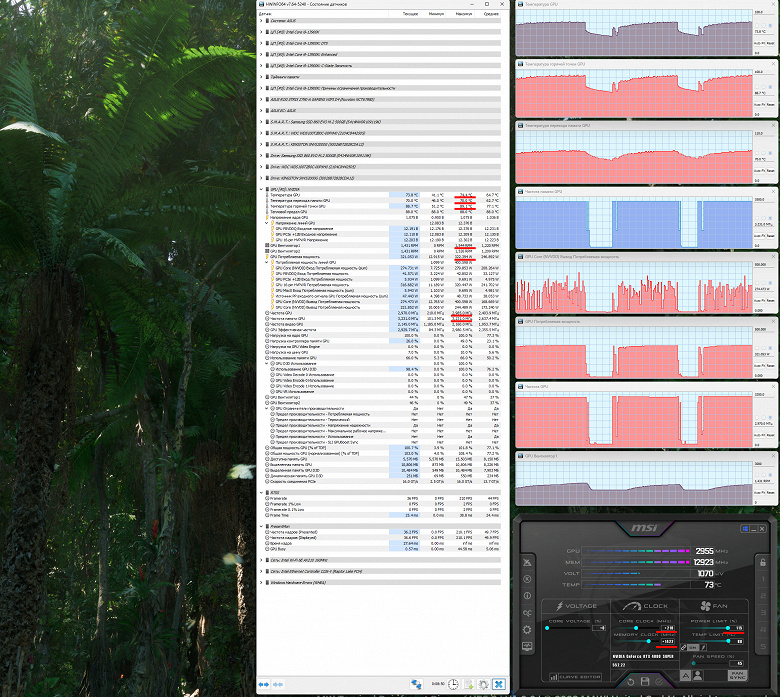Open the Afterburner information icon
This screenshot has height=697, width=780.
[527, 596]
